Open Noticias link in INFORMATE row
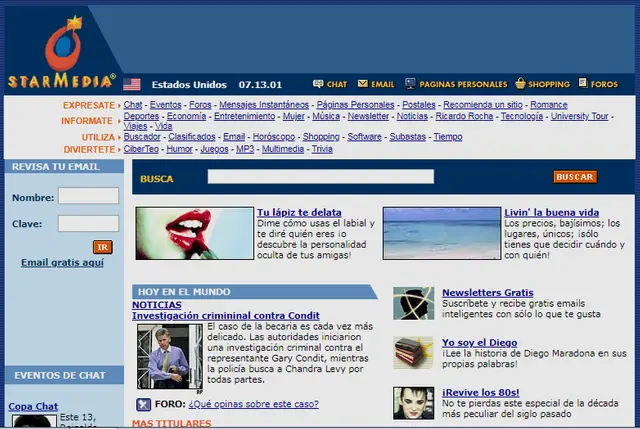Screen dimensions: 640x429 point(412,116)
